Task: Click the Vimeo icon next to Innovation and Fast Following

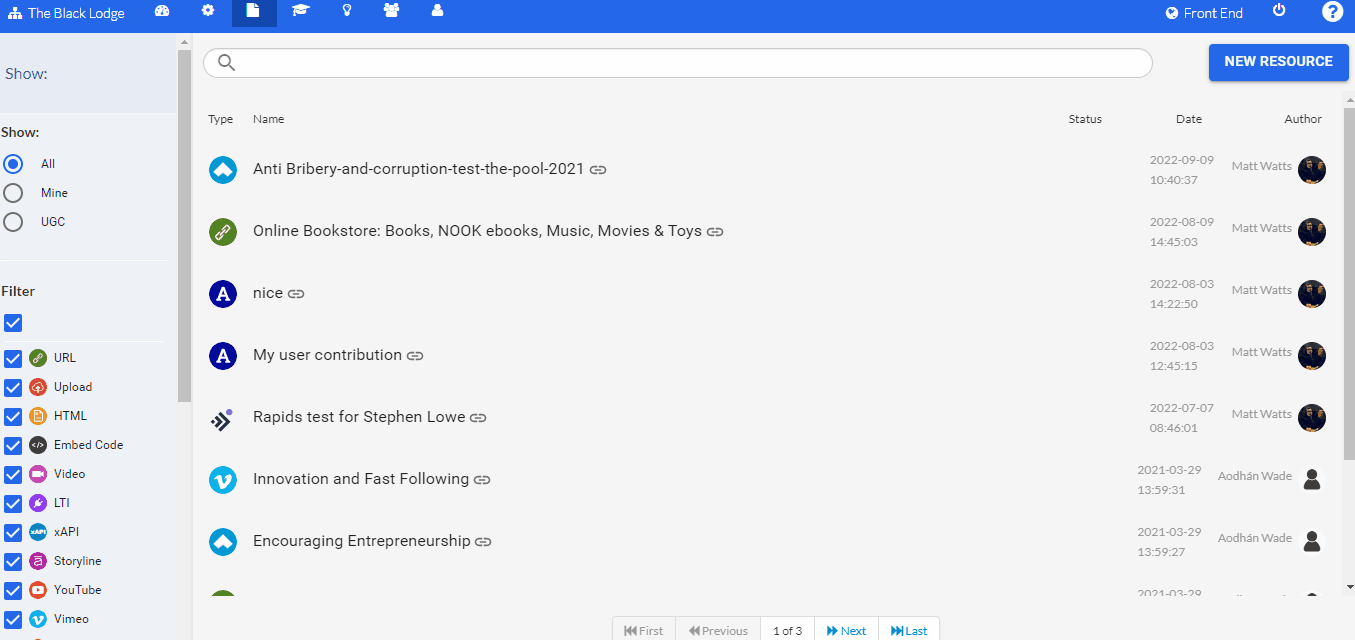Action: pos(222,479)
